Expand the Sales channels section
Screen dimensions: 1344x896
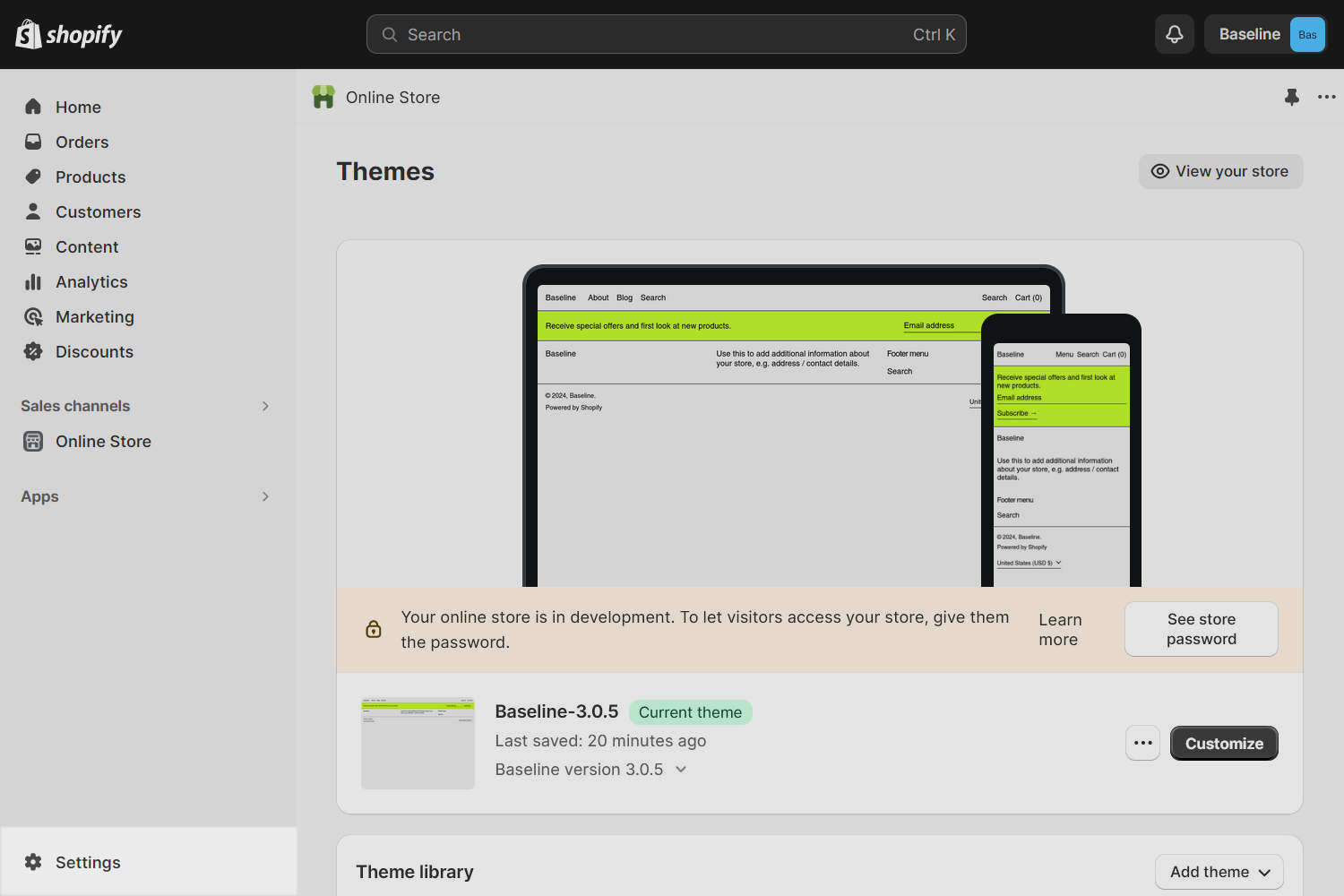(x=265, y=406)
